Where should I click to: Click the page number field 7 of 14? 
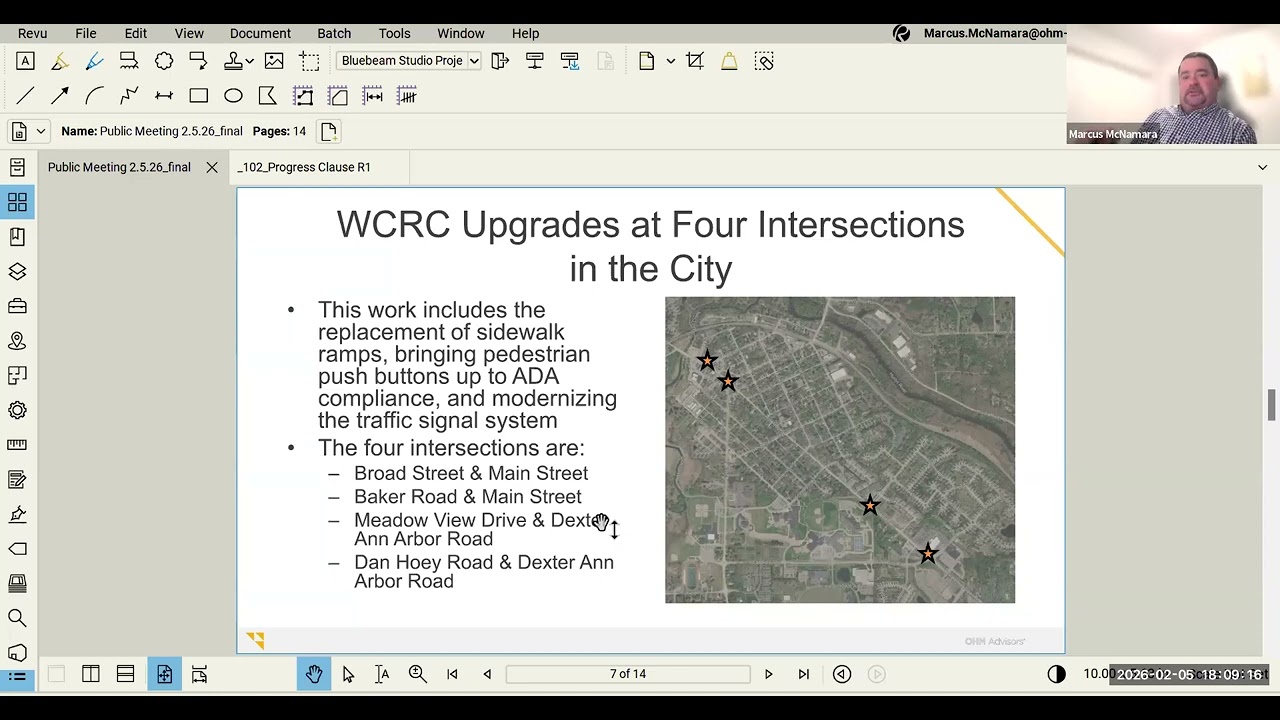[x=628, y=674]
